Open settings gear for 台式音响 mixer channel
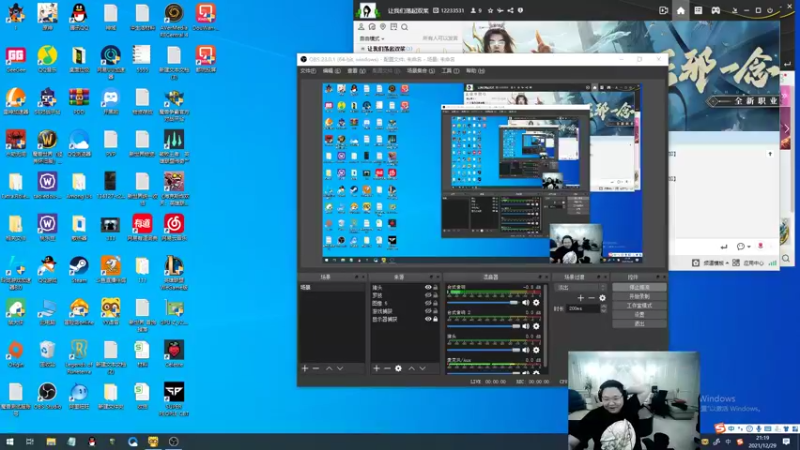800x450 pixels. click(536, 303)
